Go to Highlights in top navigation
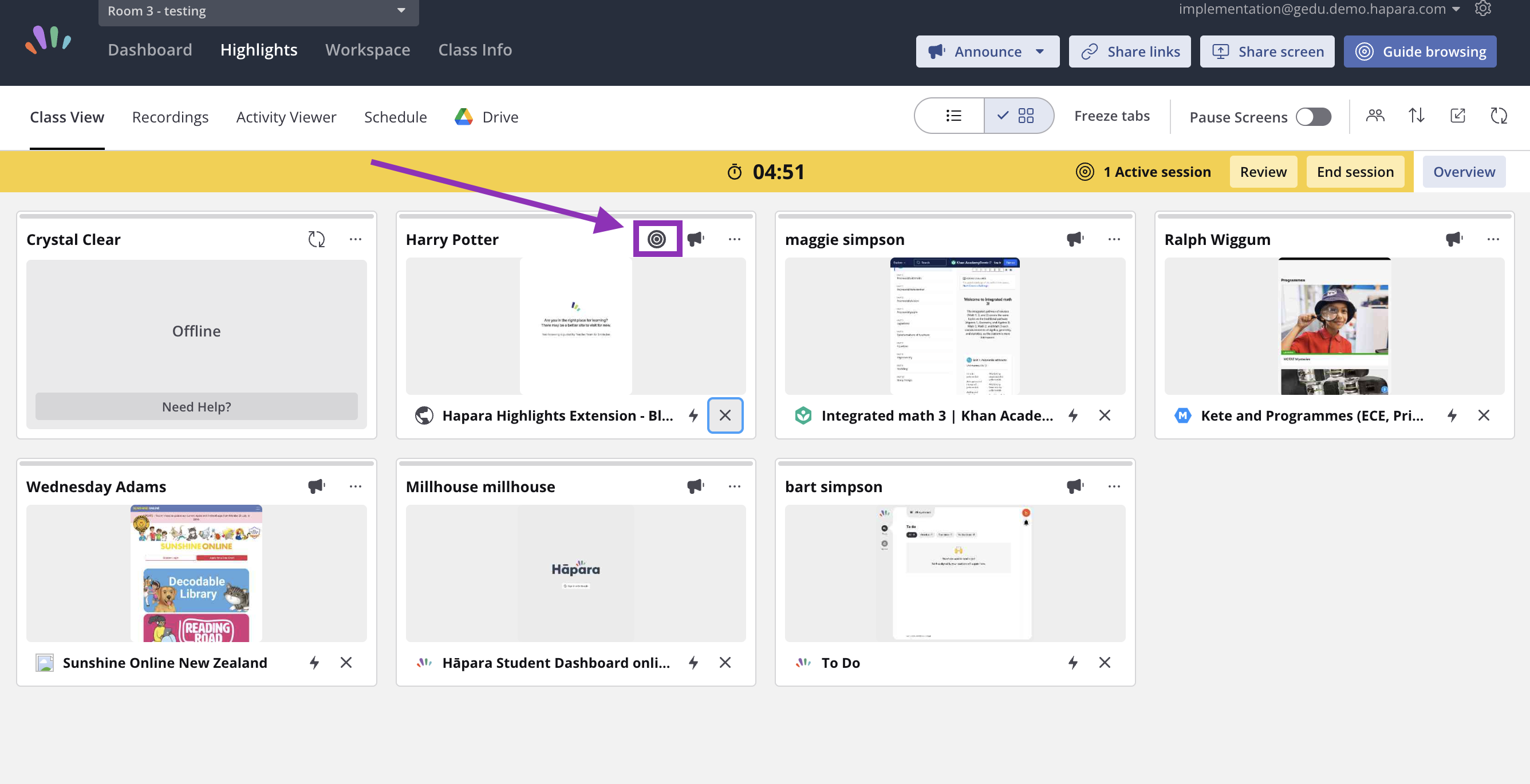Viewport: 1530px width, 784px height. 258,50
